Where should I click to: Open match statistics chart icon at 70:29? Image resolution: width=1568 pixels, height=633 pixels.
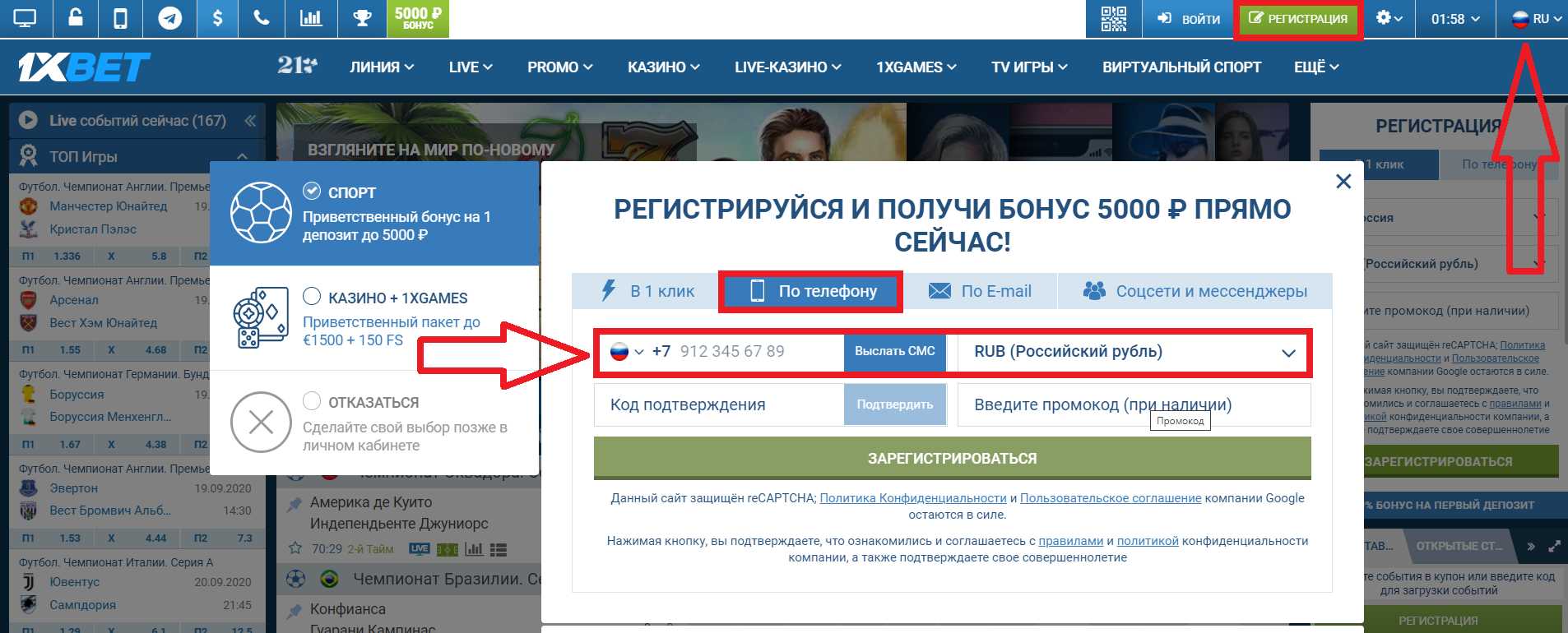tap(474, 549)
